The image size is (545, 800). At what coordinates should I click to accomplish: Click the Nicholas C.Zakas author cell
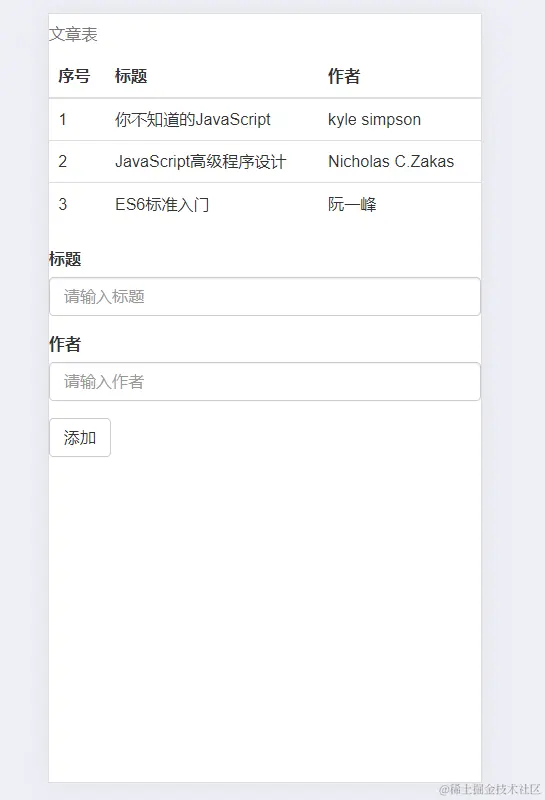point(391,162)
